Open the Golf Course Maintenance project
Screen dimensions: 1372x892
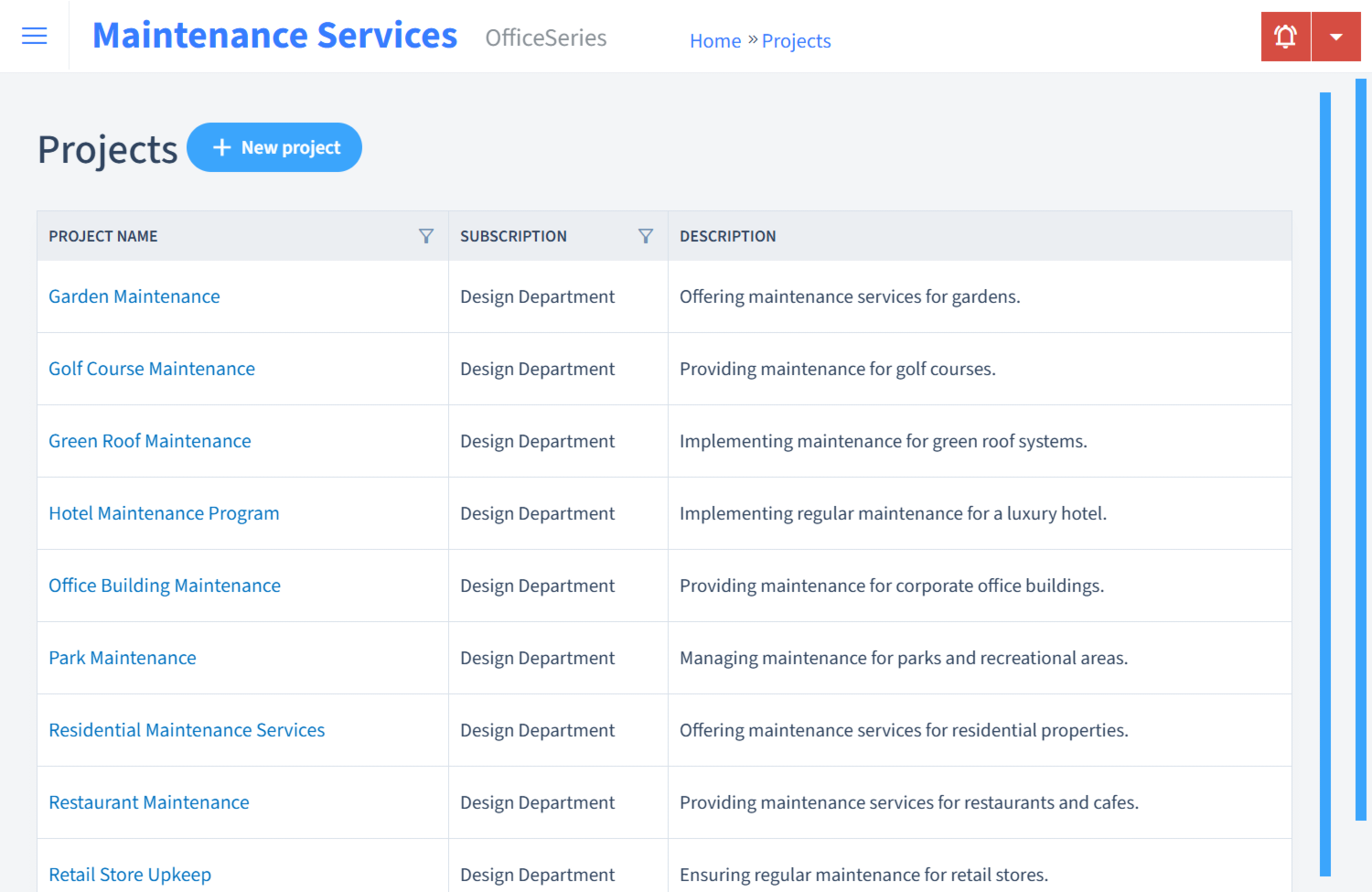(151, 369)
